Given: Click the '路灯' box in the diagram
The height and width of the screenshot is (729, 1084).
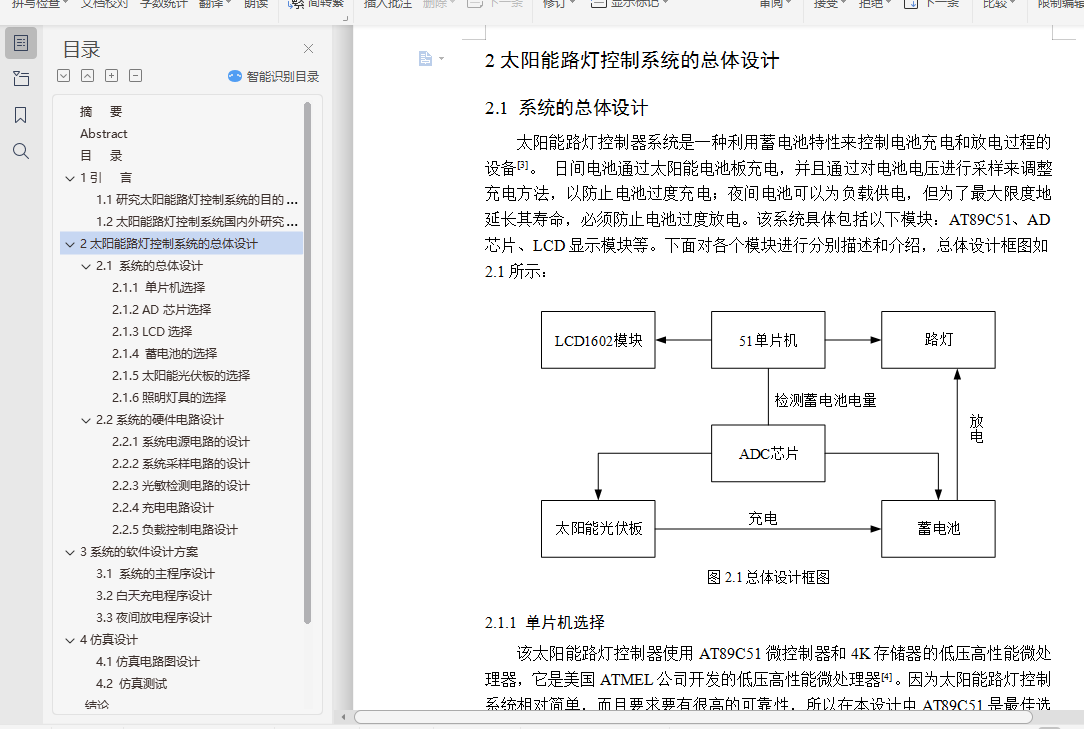Looking at the screenshot, I should click(938, 340).
